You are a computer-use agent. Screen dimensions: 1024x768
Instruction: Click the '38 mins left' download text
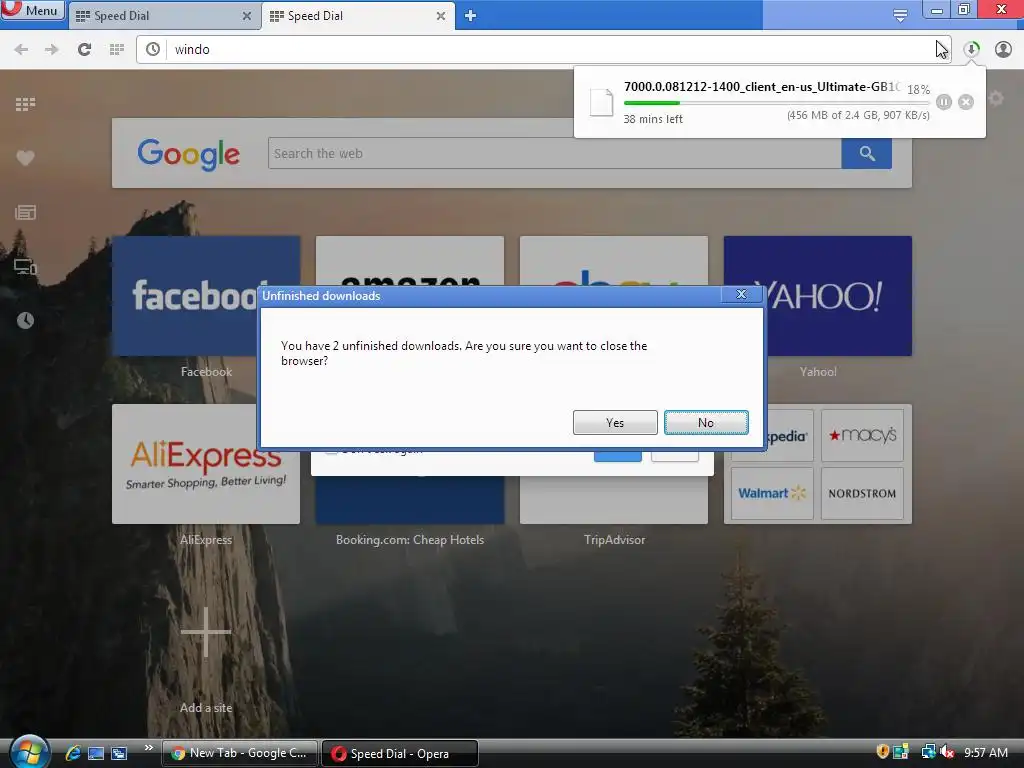[653, 119]
